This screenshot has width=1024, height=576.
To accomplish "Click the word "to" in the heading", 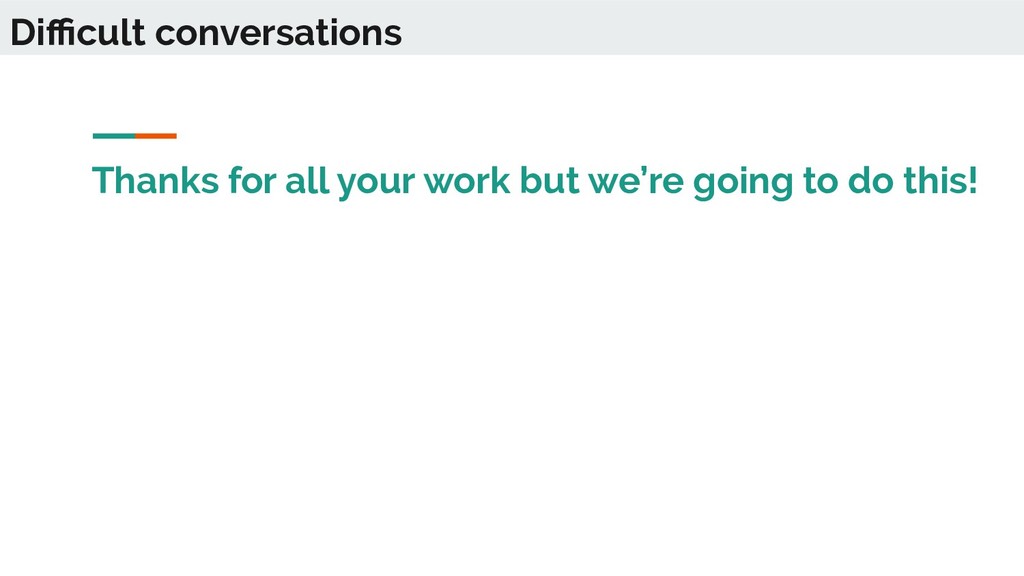I will coord(820,182).
